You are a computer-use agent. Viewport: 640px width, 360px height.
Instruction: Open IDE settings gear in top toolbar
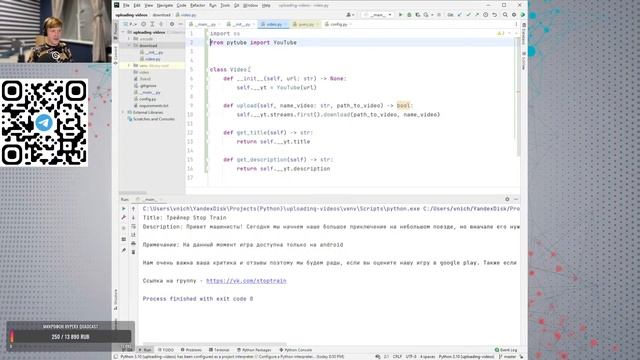(513, 15)
